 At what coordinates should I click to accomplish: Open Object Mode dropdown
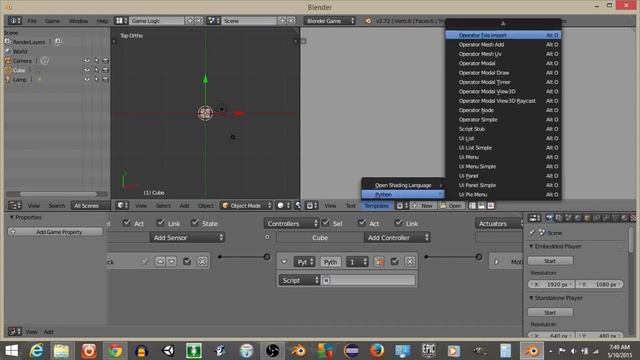[x=247, y=205]
